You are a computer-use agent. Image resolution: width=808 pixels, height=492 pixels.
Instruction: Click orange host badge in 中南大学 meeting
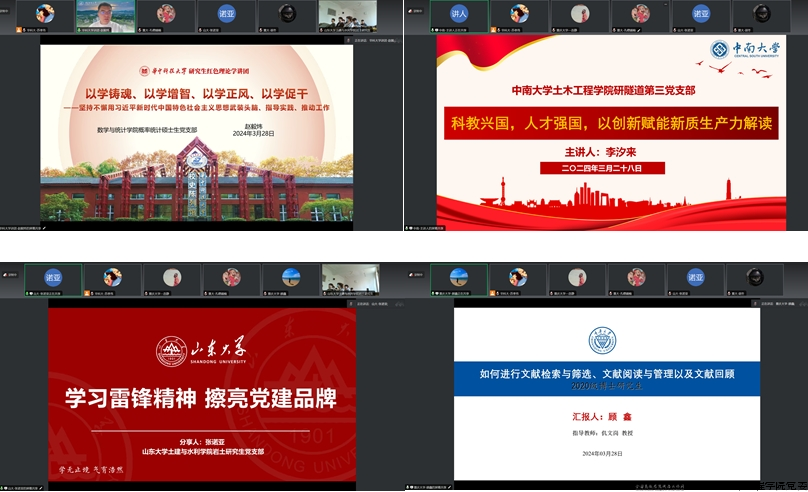pyautogui.click(x=493, y=30)
